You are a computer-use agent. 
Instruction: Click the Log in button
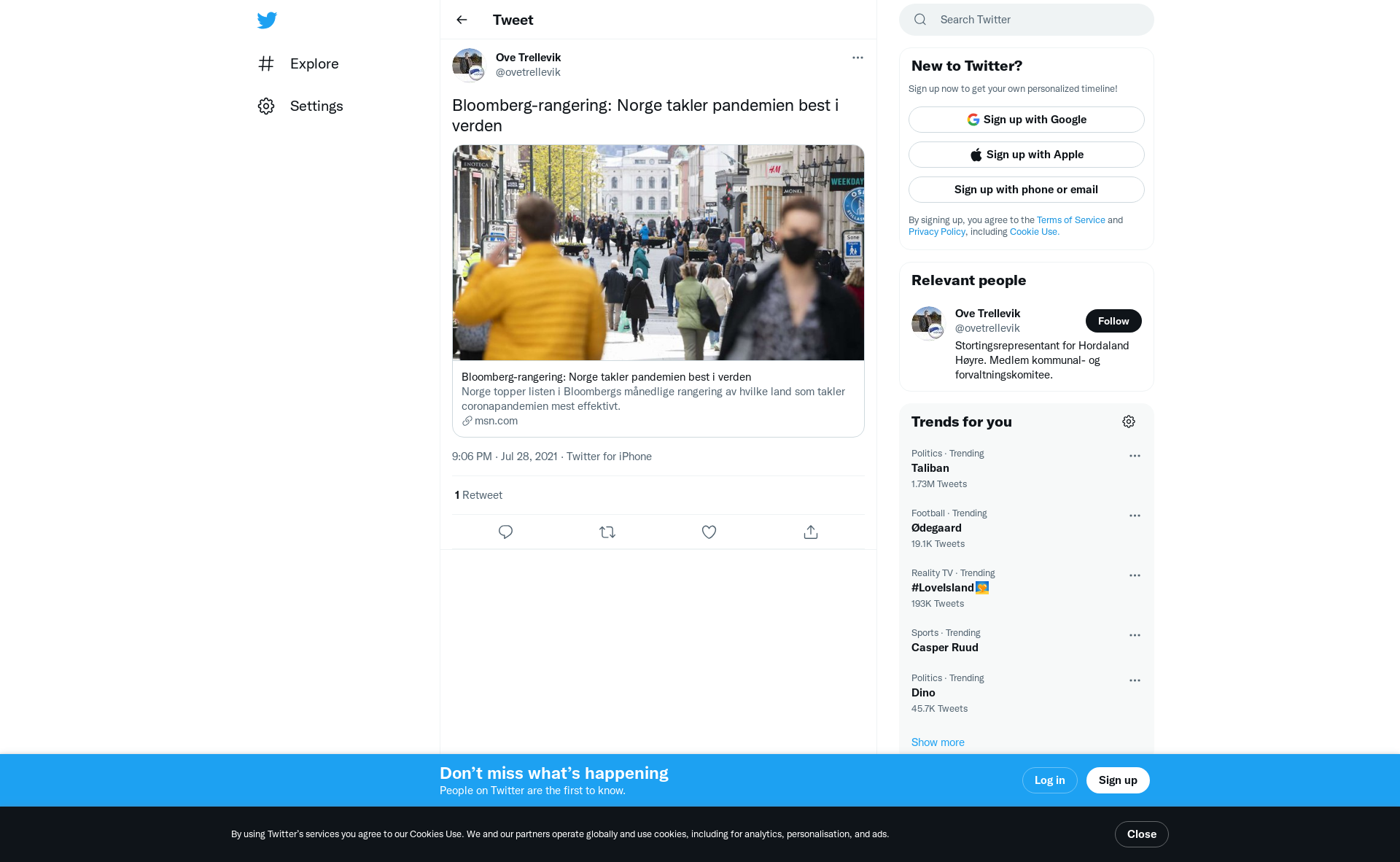(x=1049, y=780)
